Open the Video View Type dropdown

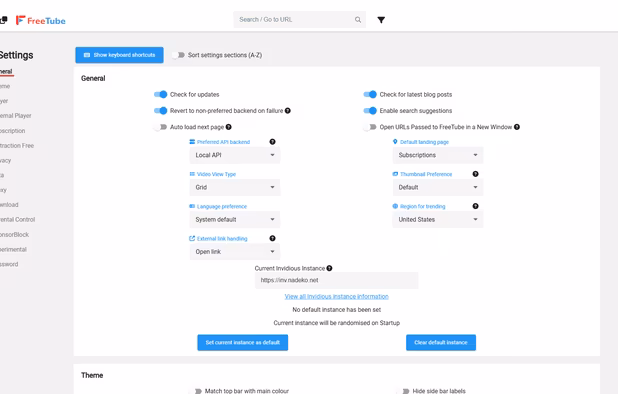point(235,188)
